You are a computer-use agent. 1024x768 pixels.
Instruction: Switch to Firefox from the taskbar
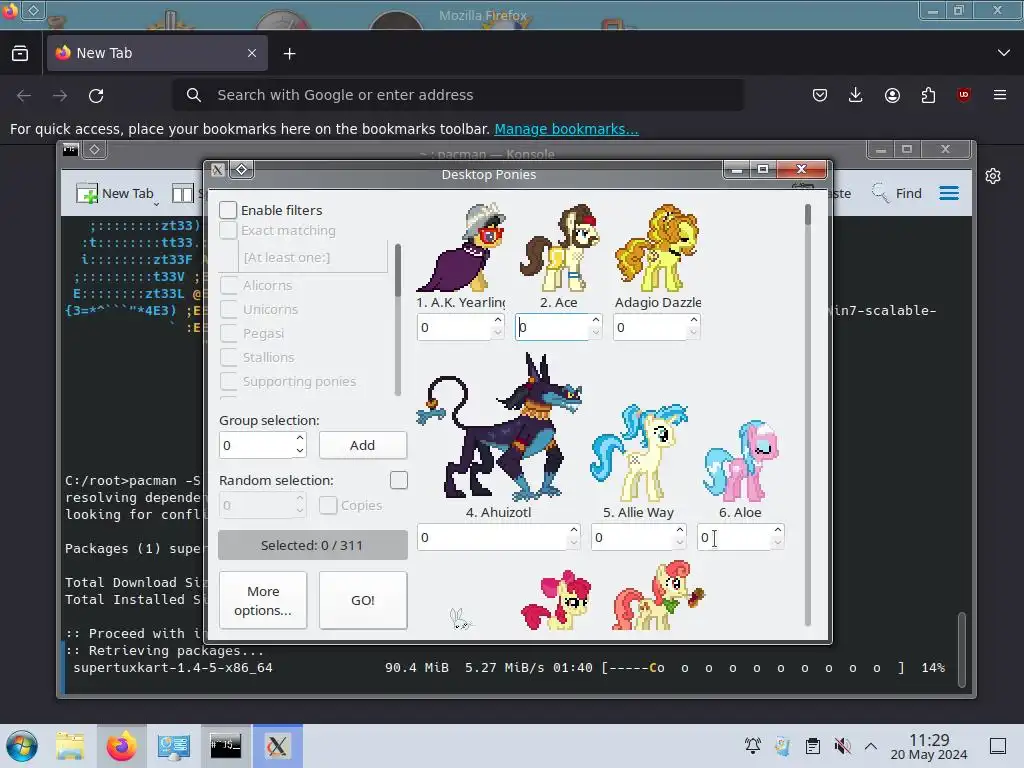(x=121, y=746)
